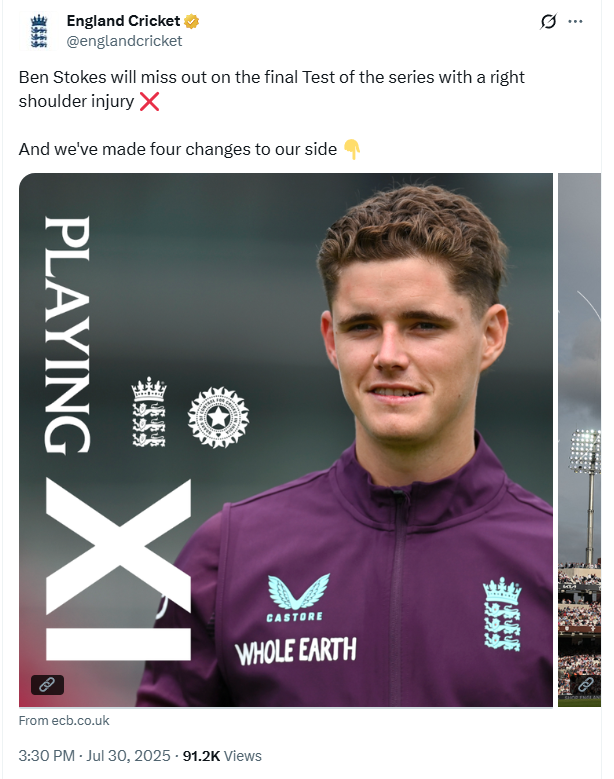The width and height of the screenshot is (614, 779).
Task: Follow the 'From ecb.co.uk' source link
Action: [x=64, y=720]
